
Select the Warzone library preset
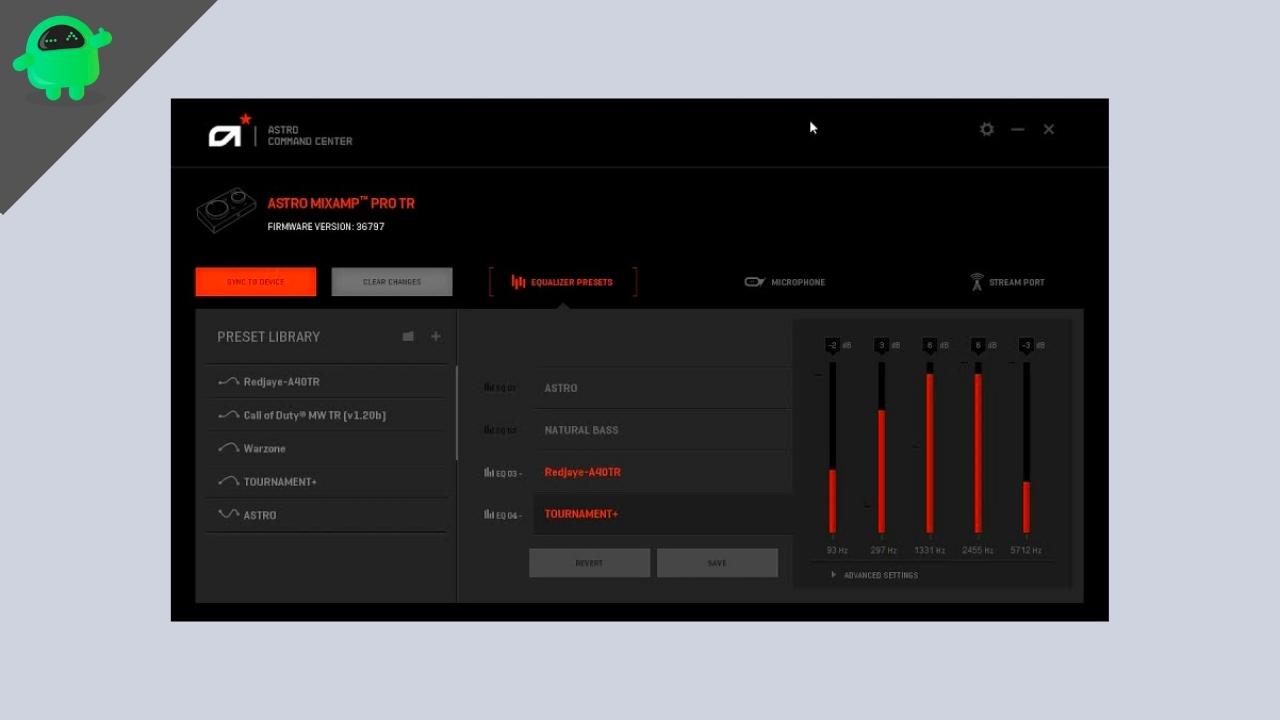[x=328, y=448]
